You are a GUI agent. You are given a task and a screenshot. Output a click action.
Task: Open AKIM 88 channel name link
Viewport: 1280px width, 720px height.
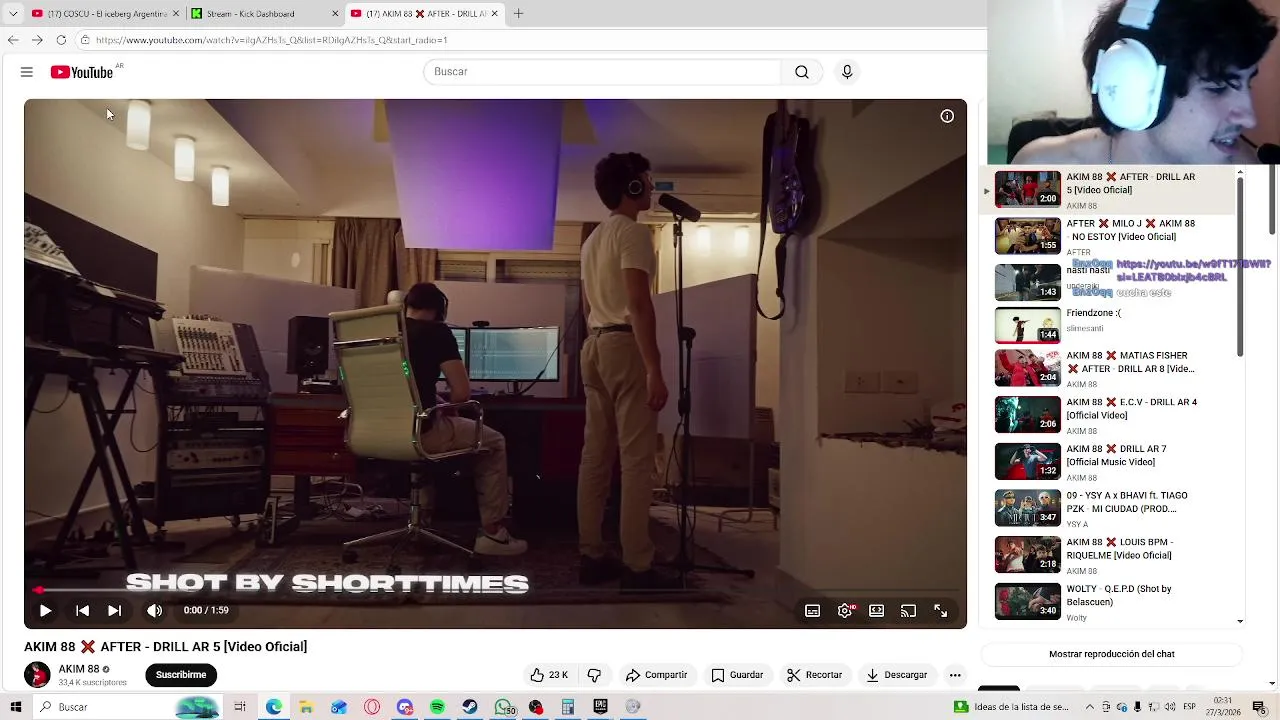click(x=79, y=669)
